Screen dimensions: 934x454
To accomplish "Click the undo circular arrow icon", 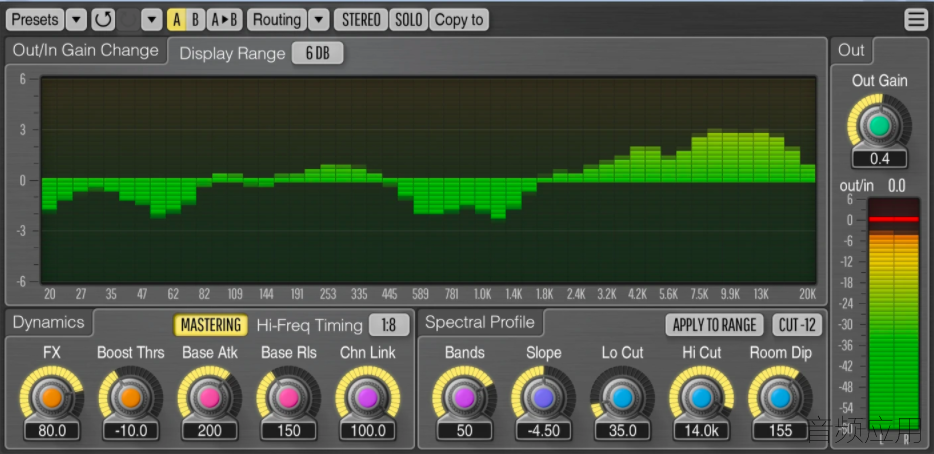I will click(x=103, y=20).
